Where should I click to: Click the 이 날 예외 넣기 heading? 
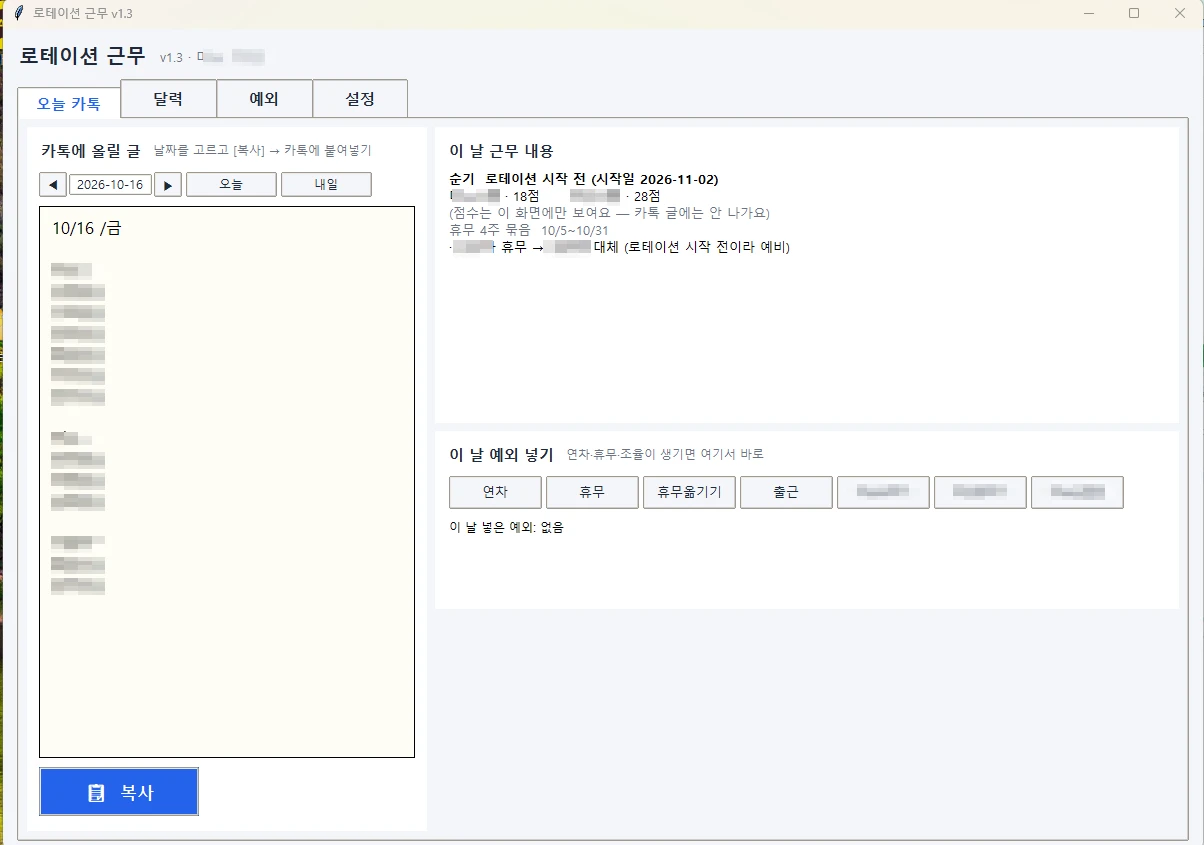(501, 454)
